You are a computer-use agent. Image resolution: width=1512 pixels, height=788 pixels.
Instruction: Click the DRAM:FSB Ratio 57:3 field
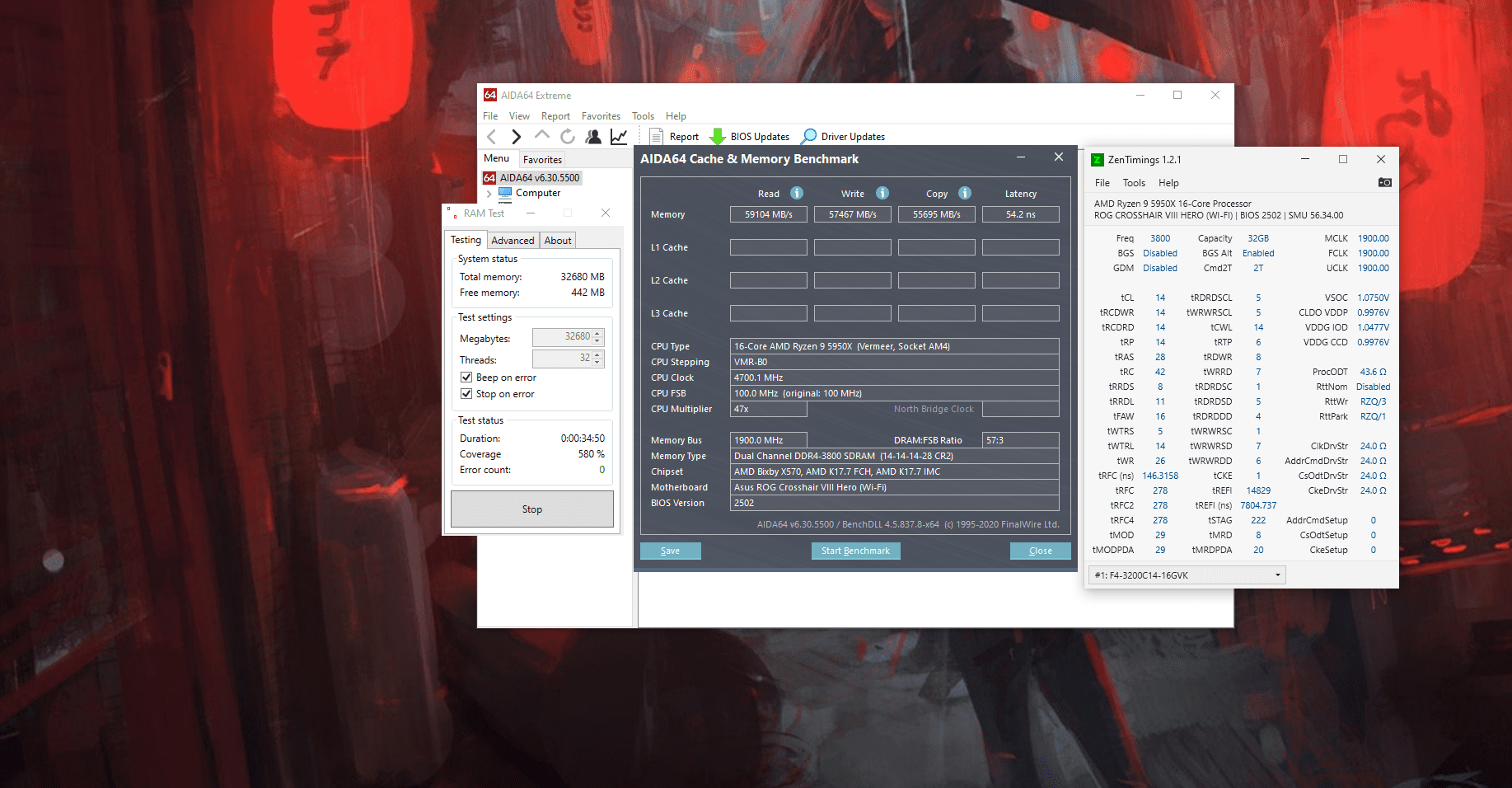(1021, 440)
